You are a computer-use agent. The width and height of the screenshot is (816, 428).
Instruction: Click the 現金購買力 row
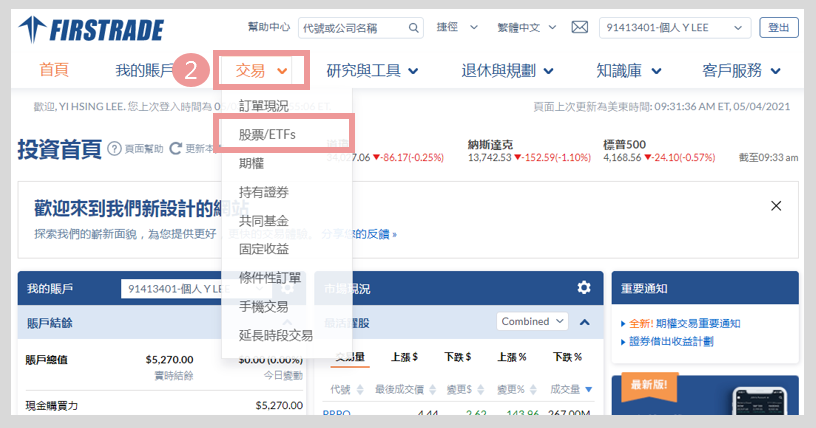tap(164, 405)
